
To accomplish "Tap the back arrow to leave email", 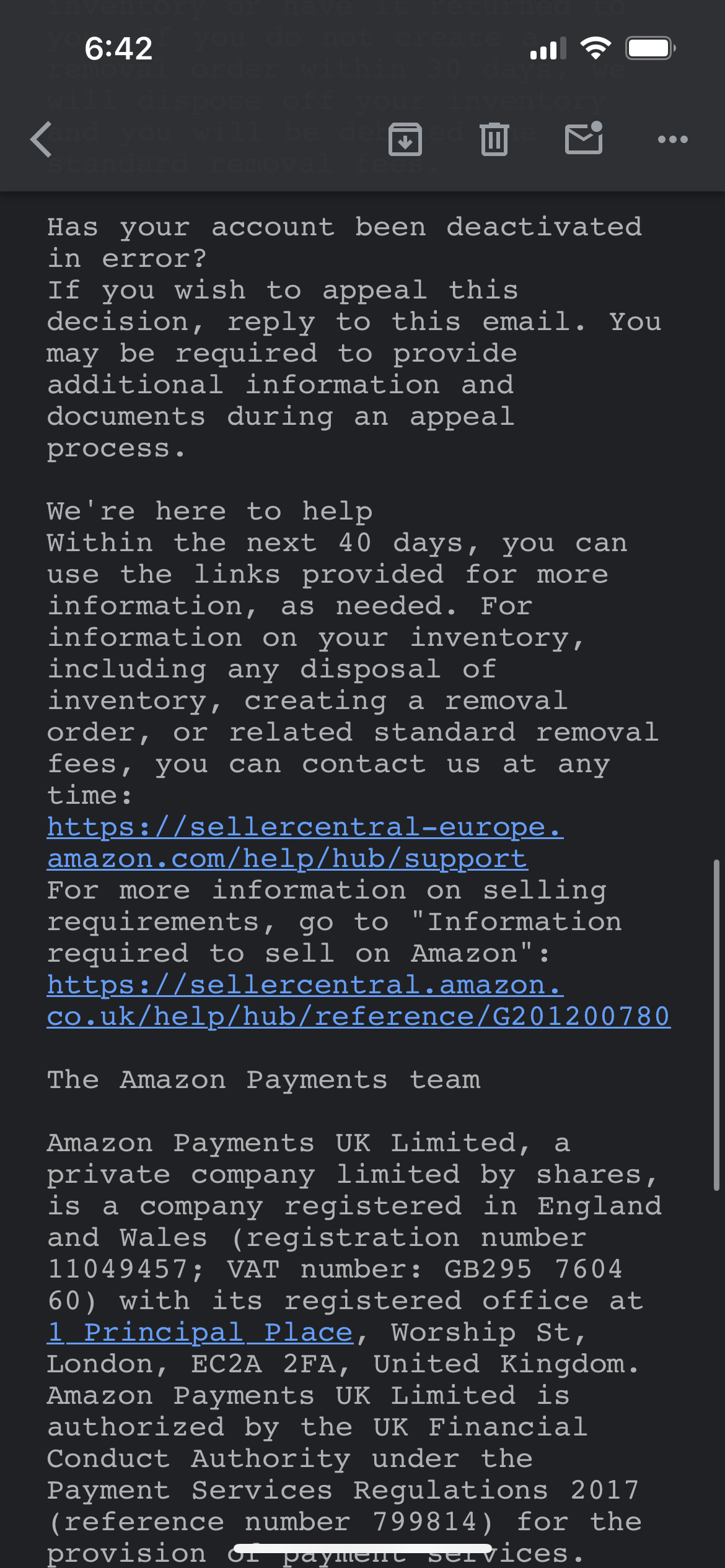I will click(x=42, y=139).
